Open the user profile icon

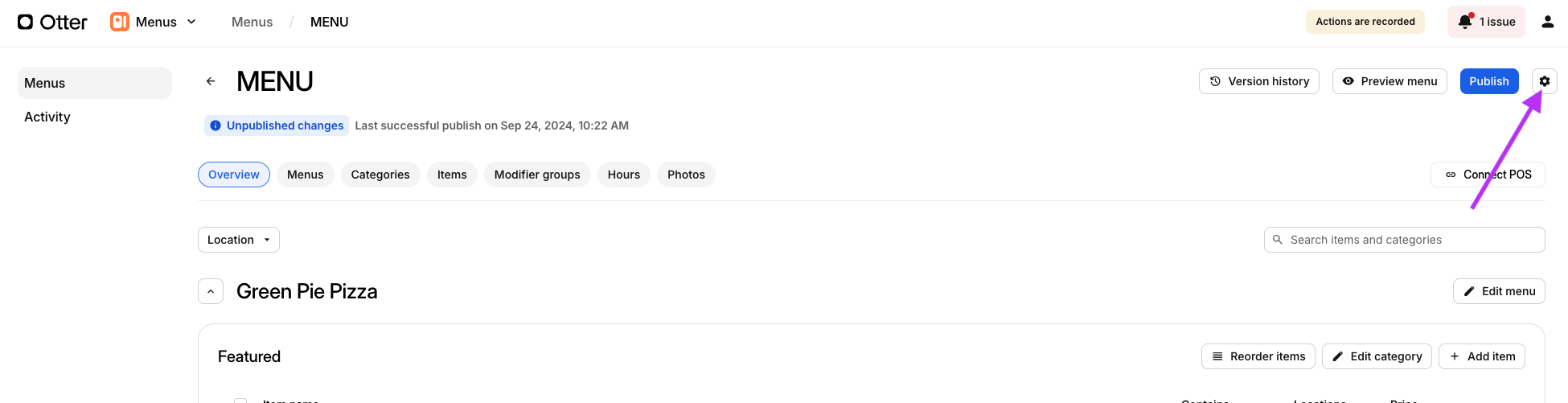(x=1547, y=22)
